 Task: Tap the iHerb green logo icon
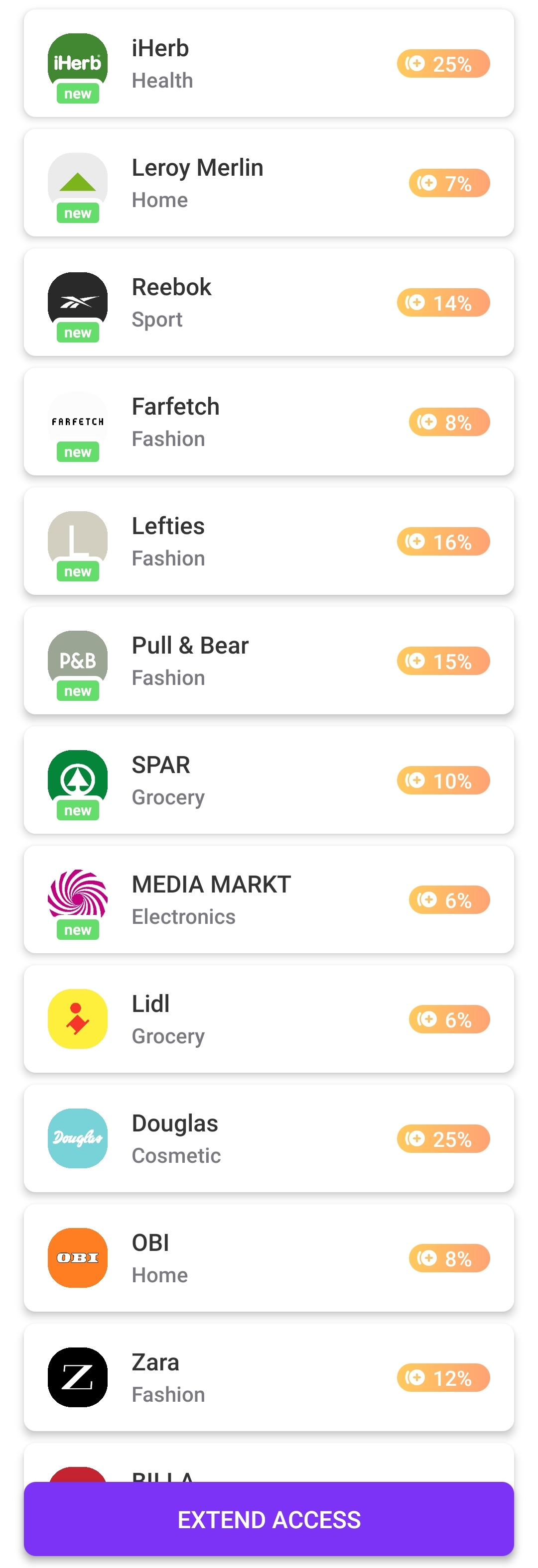coord(77,63)
